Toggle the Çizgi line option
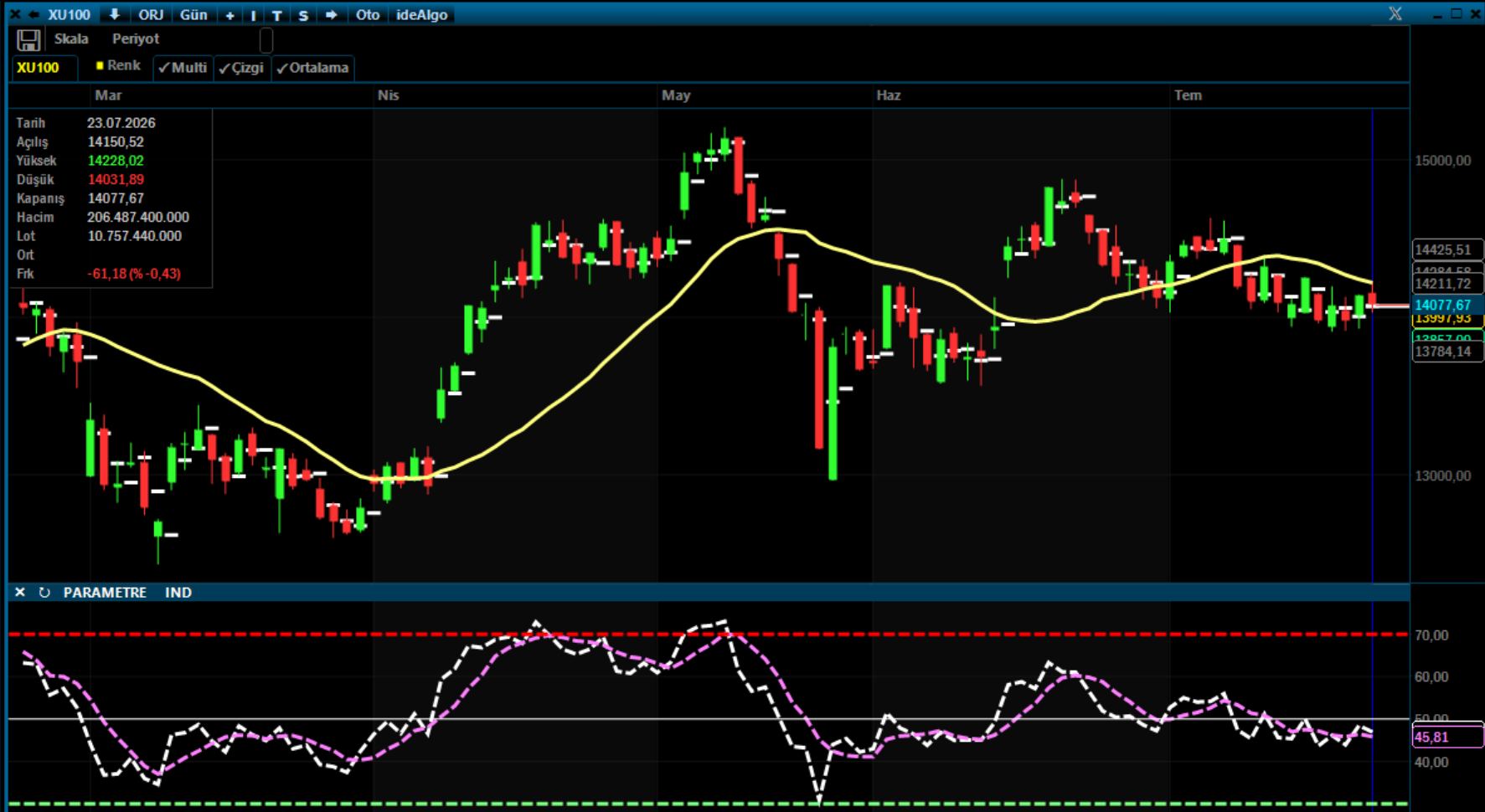1485x812 pixels. pyautogui.click(x=241, y=68)
